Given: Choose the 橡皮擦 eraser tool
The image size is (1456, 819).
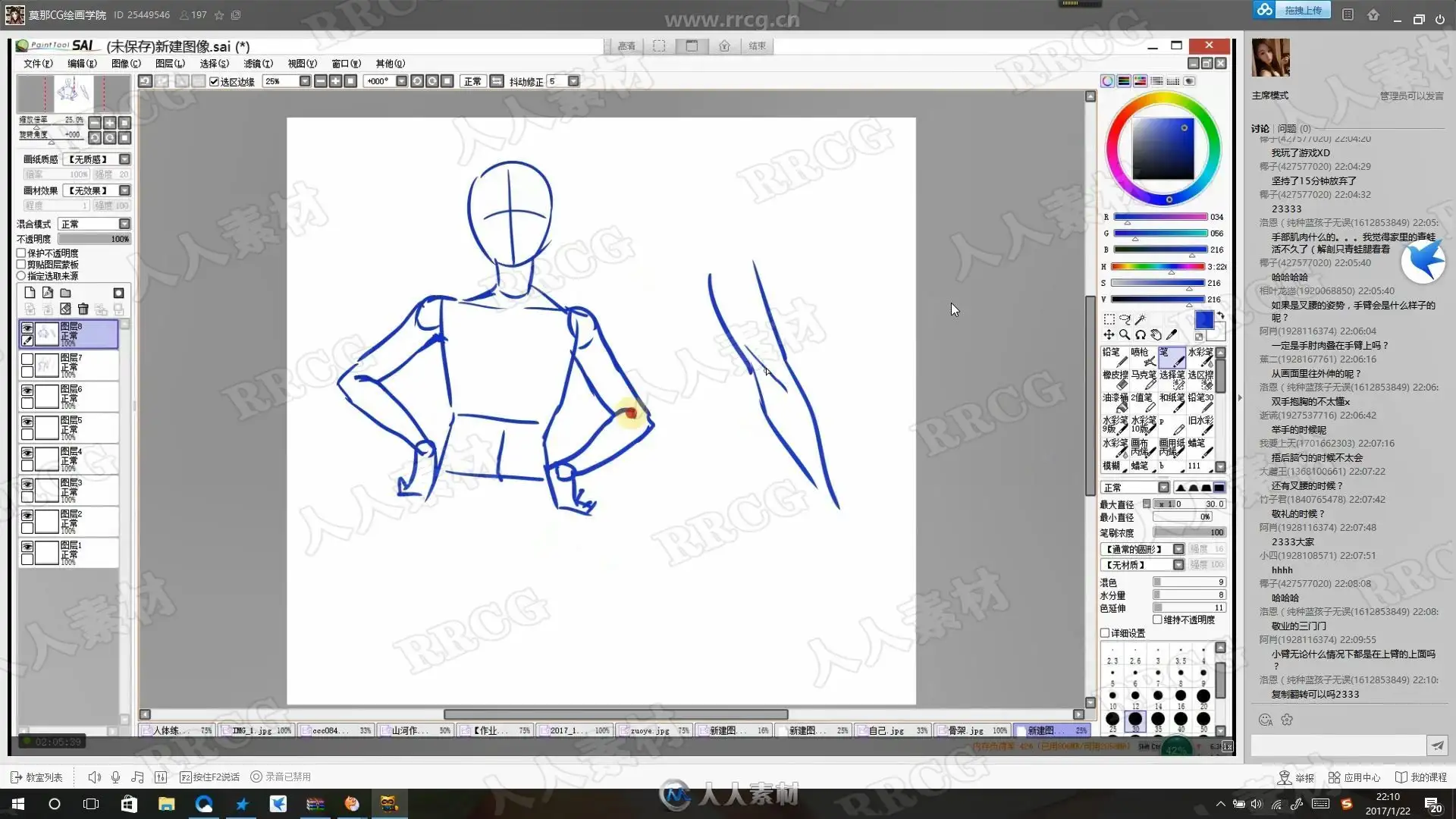Looking at the screenshot, I should click(1114, 379).
